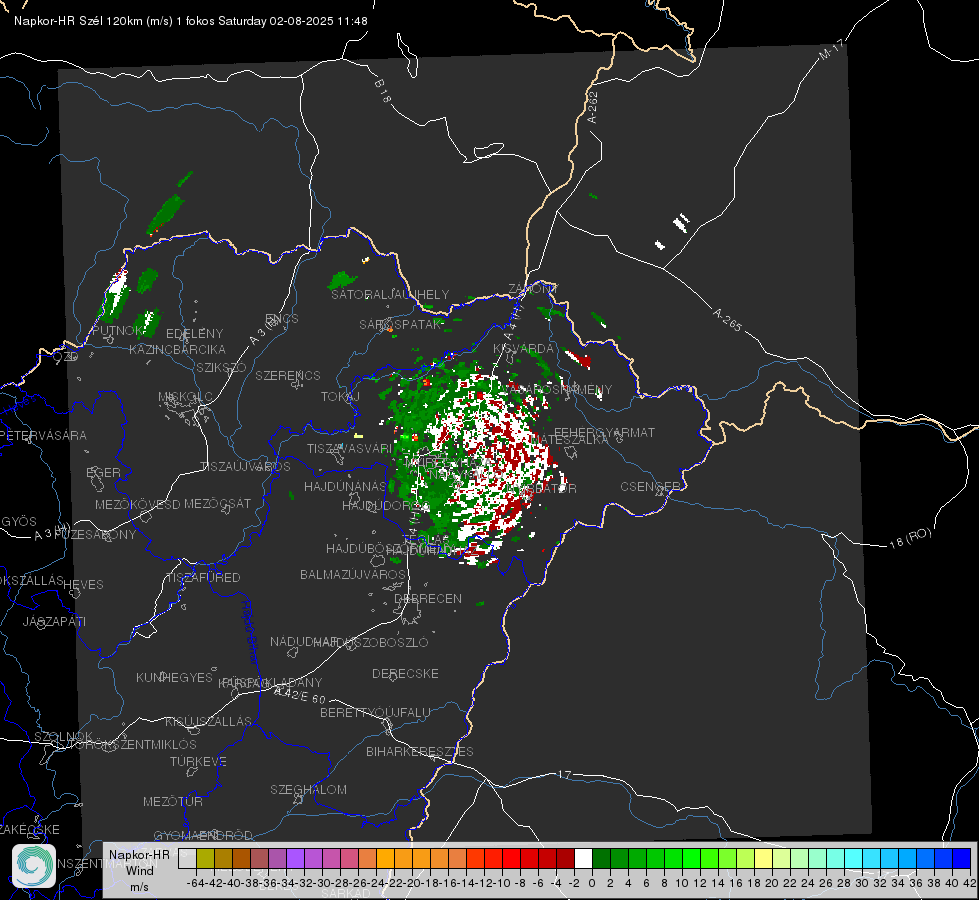
Task: Click the radar title text with timestamp 11:48
Action: pos(191,21)
